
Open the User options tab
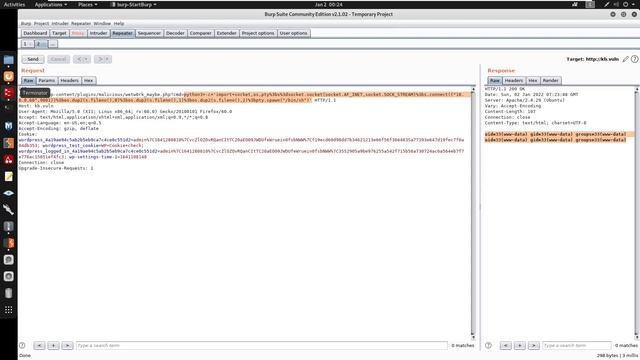[293, 33]
